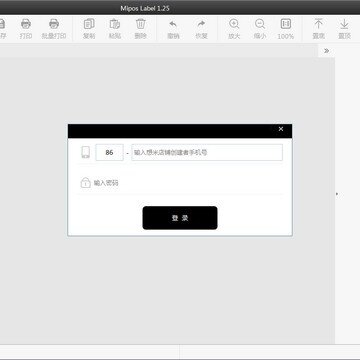This screenshot has height=360, width=360.
Task: Click the 86 country code field
Action: 109,153
